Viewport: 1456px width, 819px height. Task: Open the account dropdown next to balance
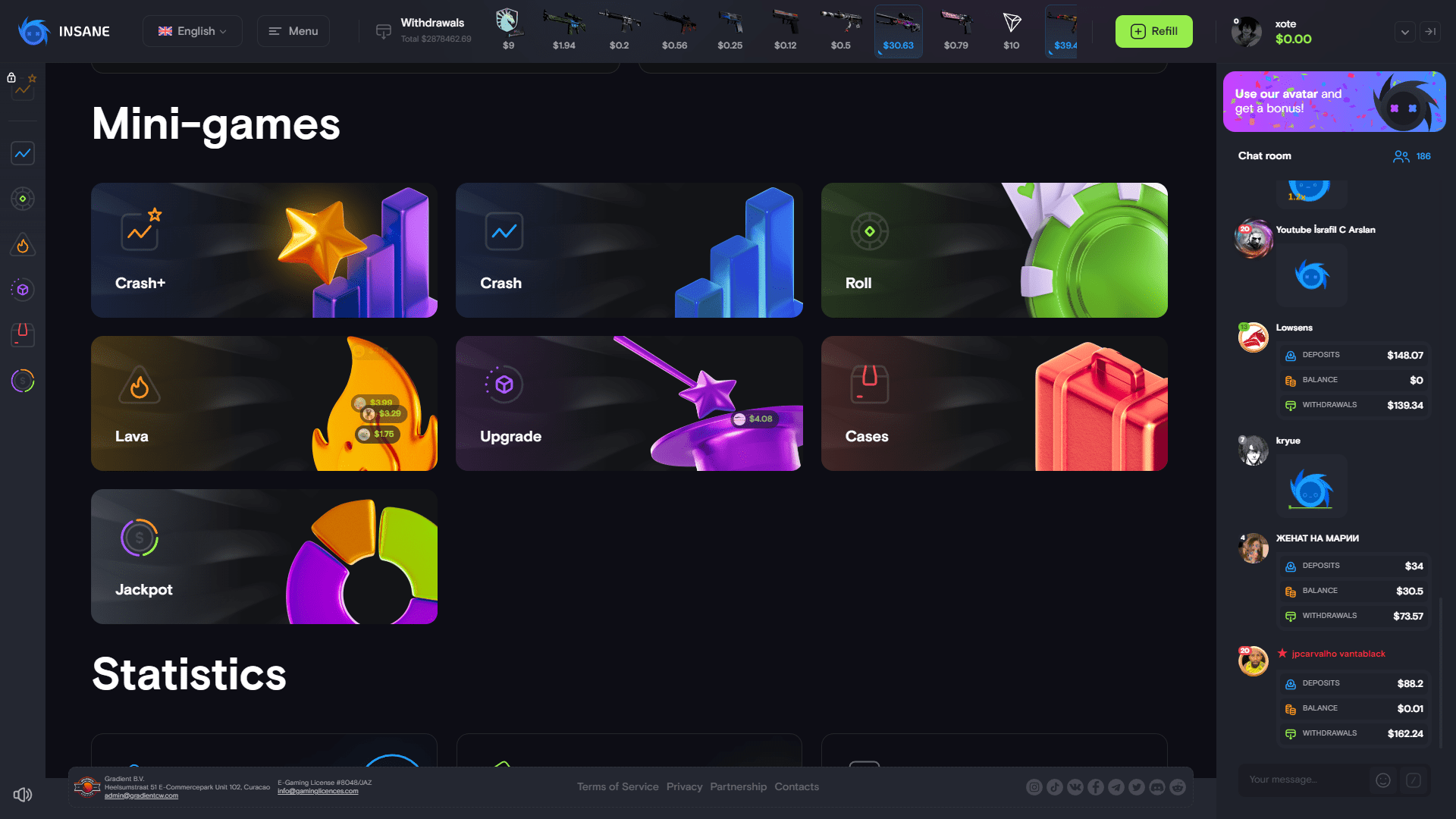click(1405, 32)
